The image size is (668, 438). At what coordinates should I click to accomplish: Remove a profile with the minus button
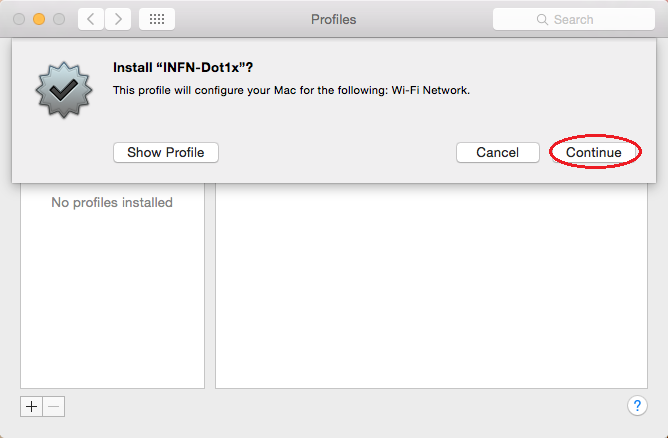(x=54, y=406)
